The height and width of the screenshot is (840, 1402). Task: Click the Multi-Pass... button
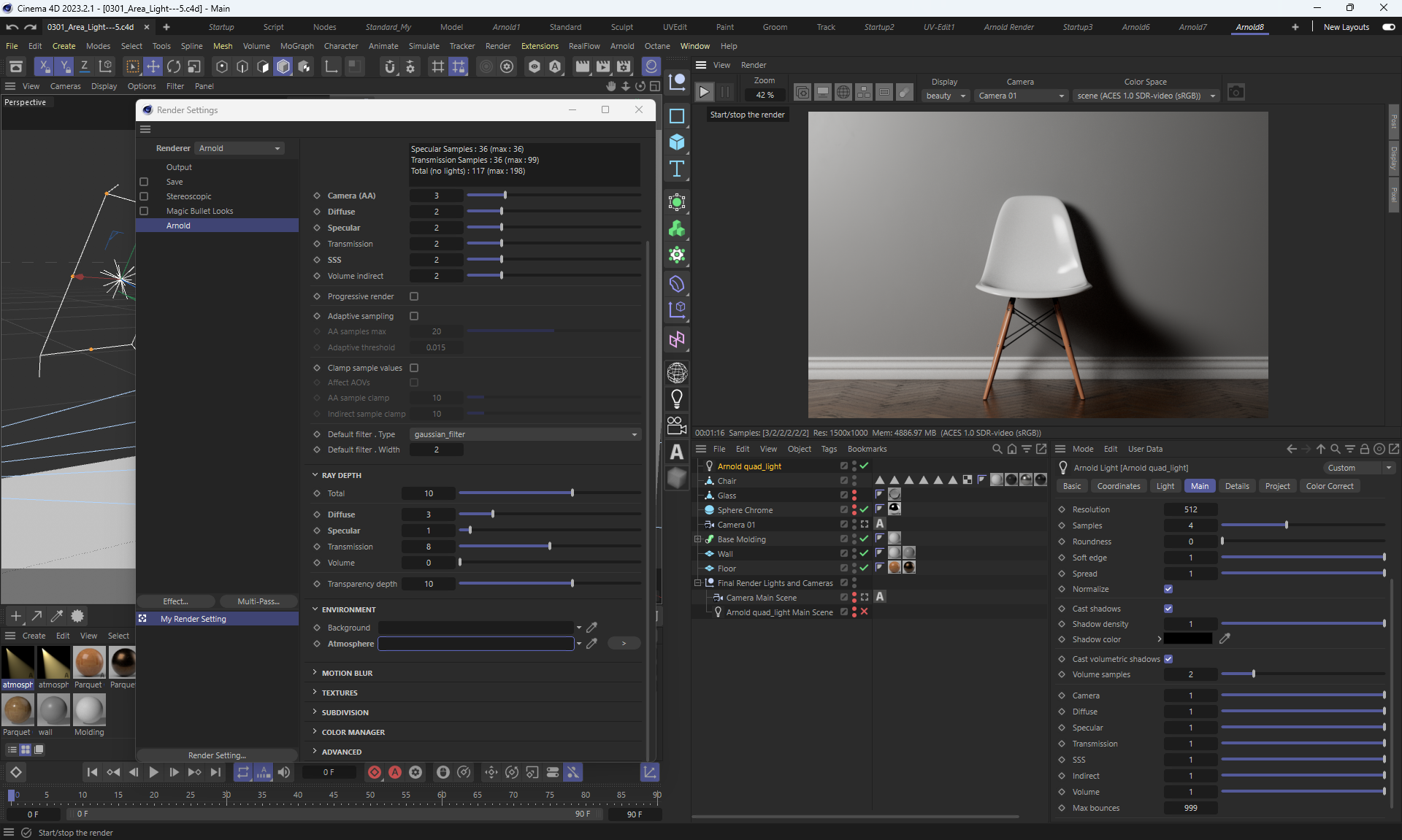258,601
